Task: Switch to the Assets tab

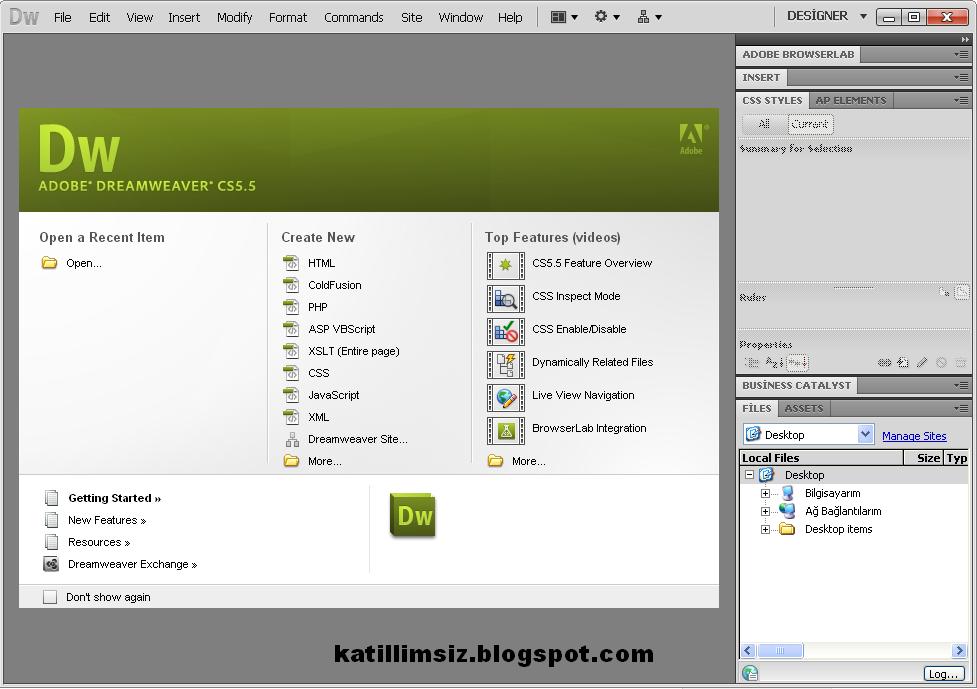Action: (804, 408)
